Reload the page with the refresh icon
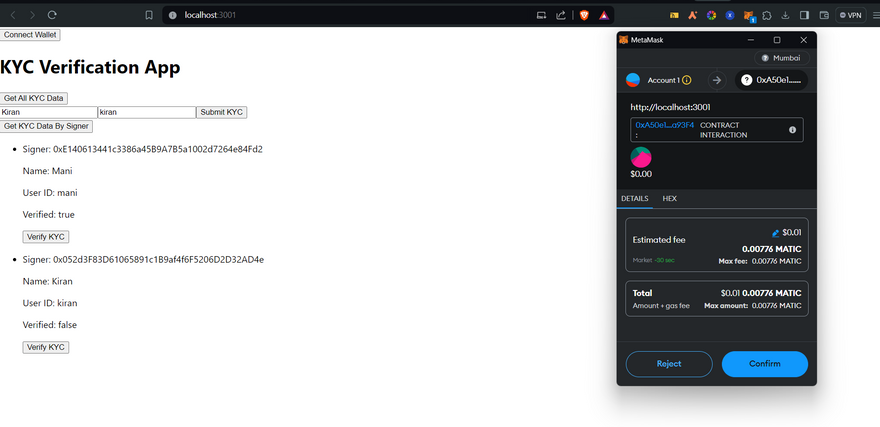The width and height of the screenshot is (880, 427). point(52,15)
